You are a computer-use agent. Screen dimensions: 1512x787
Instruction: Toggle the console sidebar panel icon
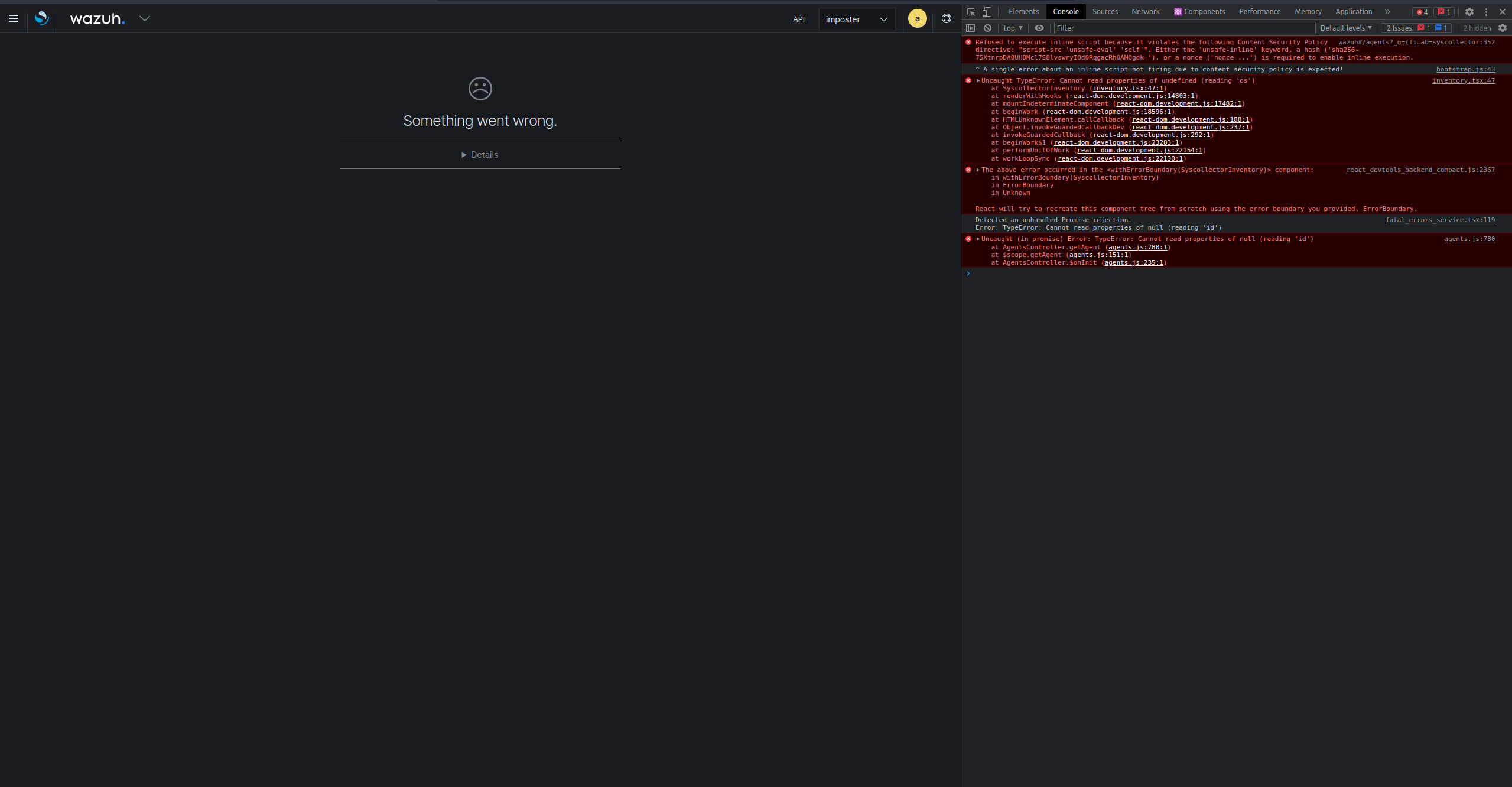pos(971,28)
